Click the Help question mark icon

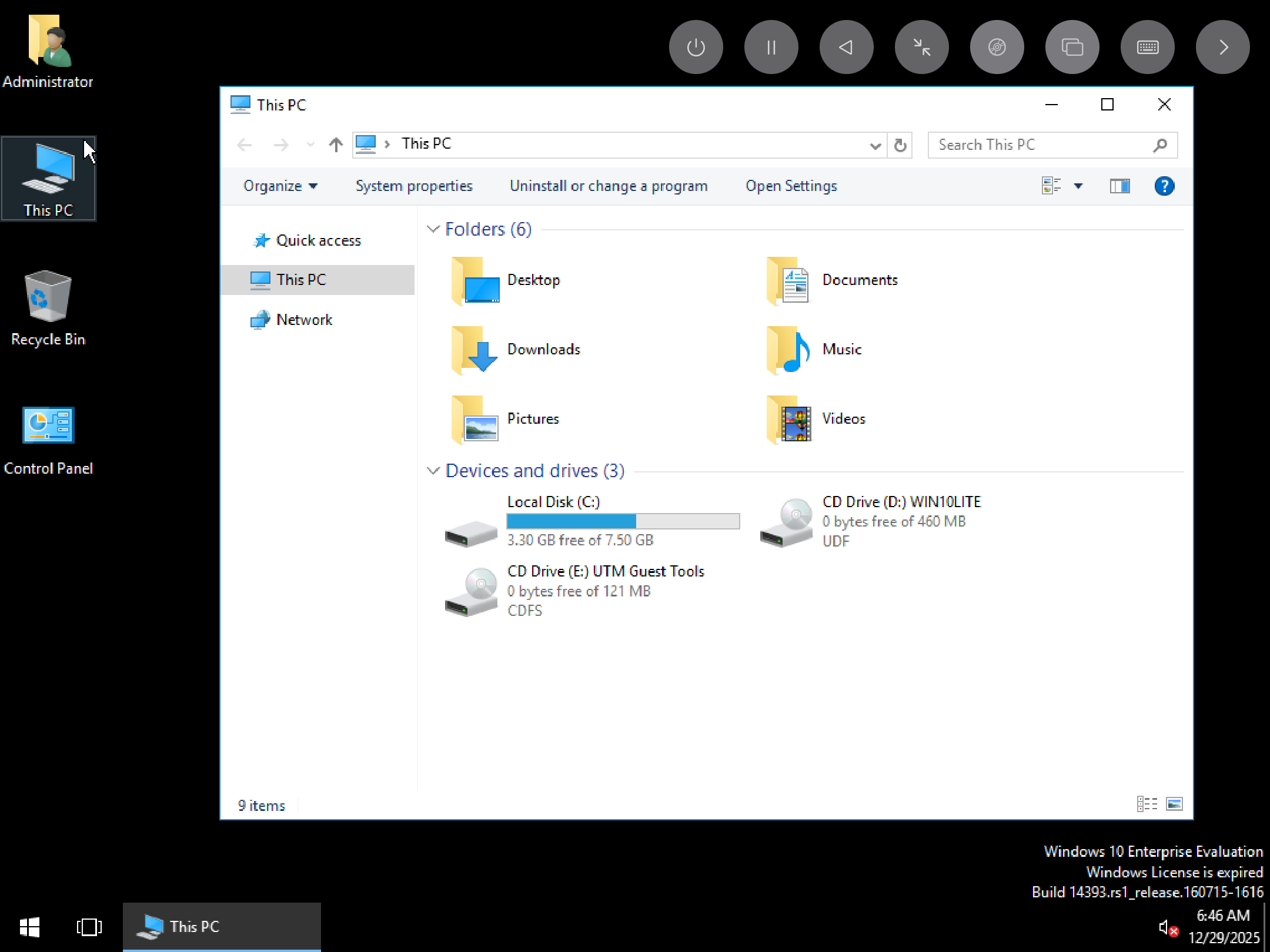pos(1164,186)
